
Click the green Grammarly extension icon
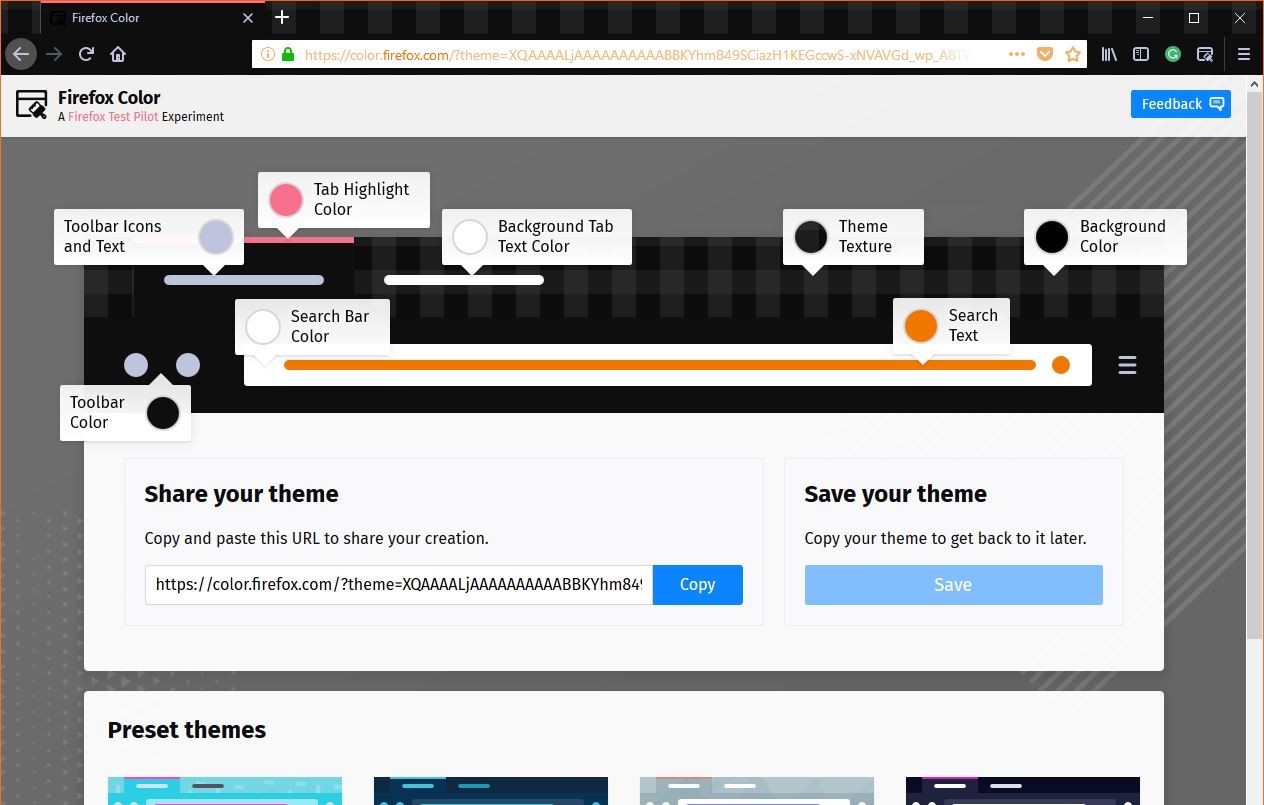1173,54
